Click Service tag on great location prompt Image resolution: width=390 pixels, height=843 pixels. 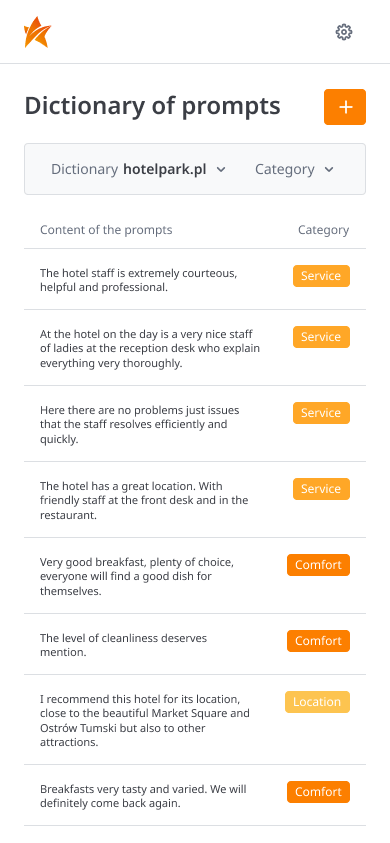tap(321, 489)
